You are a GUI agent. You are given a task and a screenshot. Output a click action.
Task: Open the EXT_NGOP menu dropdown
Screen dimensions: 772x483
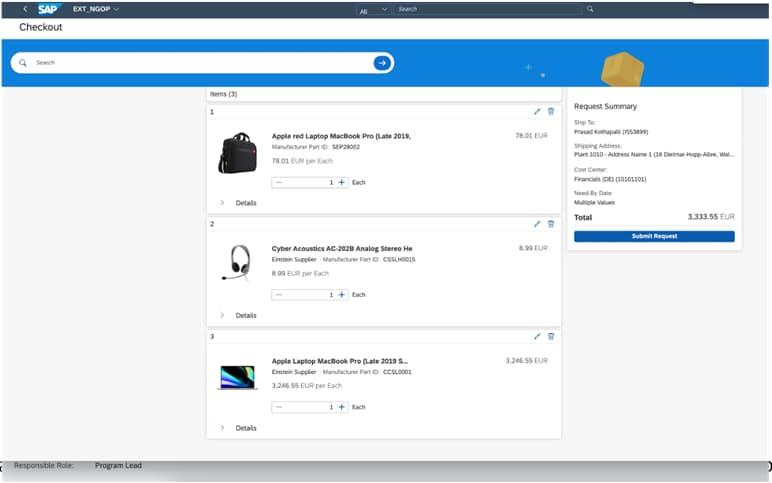tap(96, 9)
